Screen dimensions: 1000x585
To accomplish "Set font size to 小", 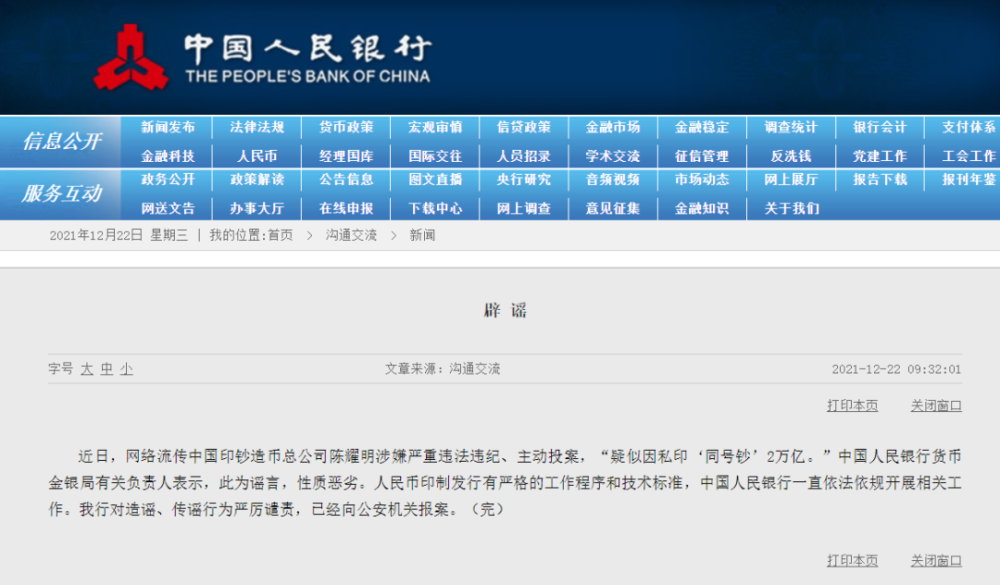I will 126,369.
